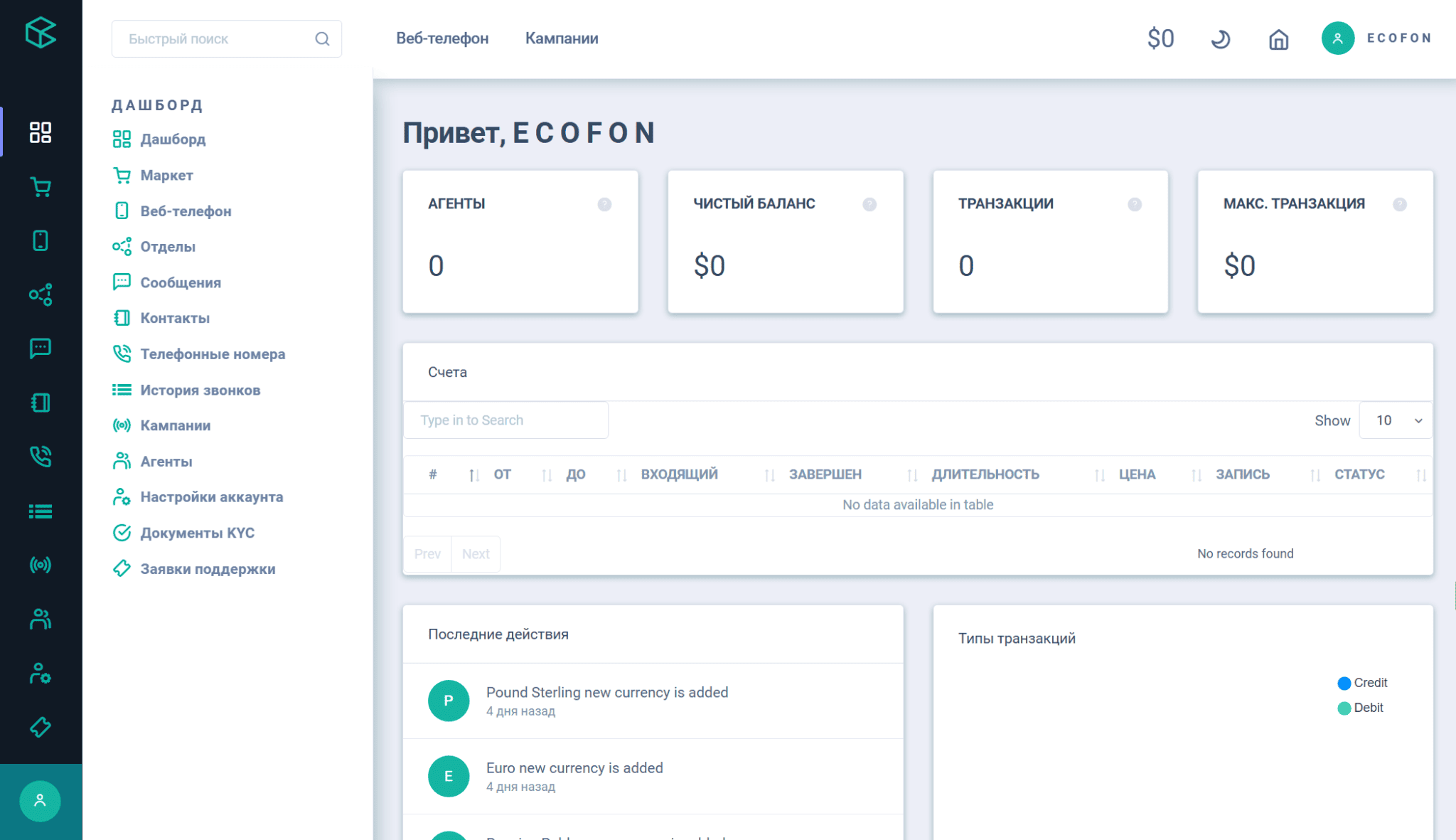Click the search magnifier icon in quick search
The height and width of the screenshot is (840, 1456).
pyautogui.click(x=322, y=38)
